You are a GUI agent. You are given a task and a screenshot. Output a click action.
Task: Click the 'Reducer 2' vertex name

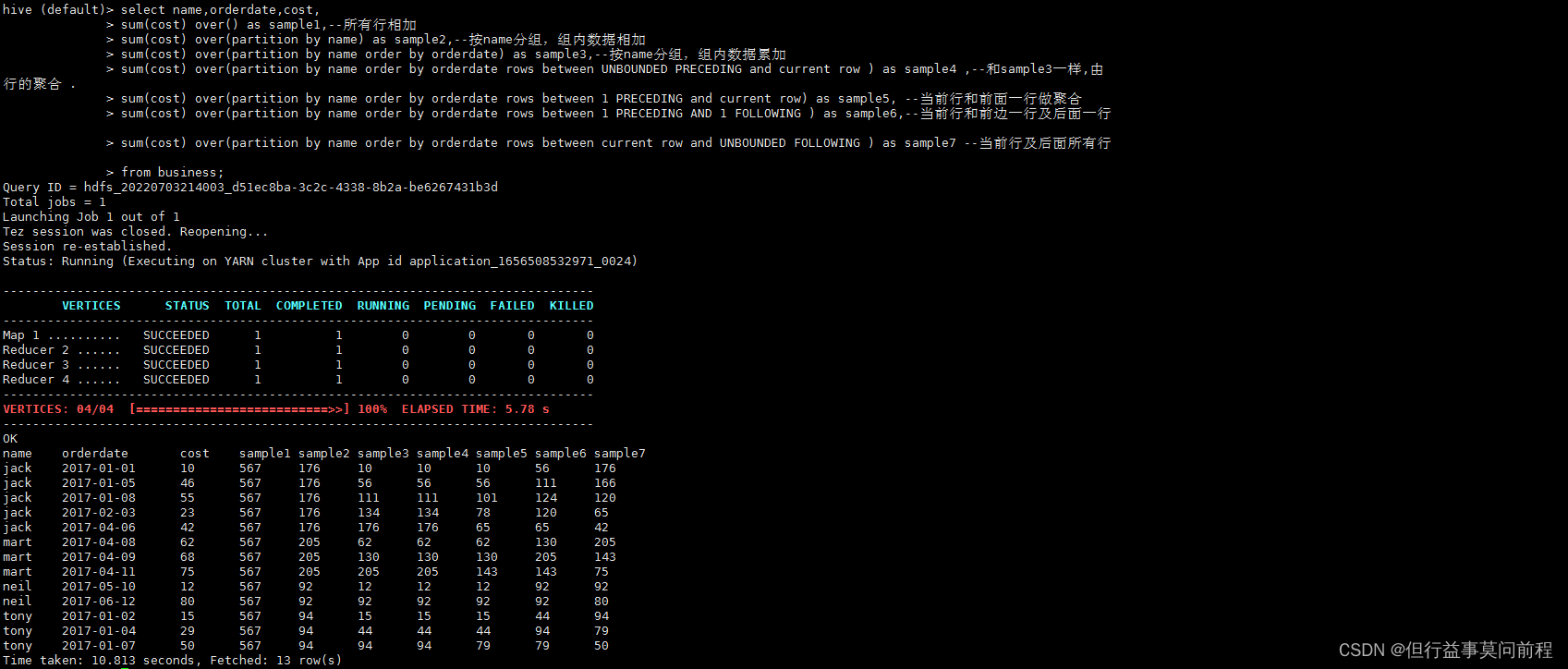click(36, 350)
